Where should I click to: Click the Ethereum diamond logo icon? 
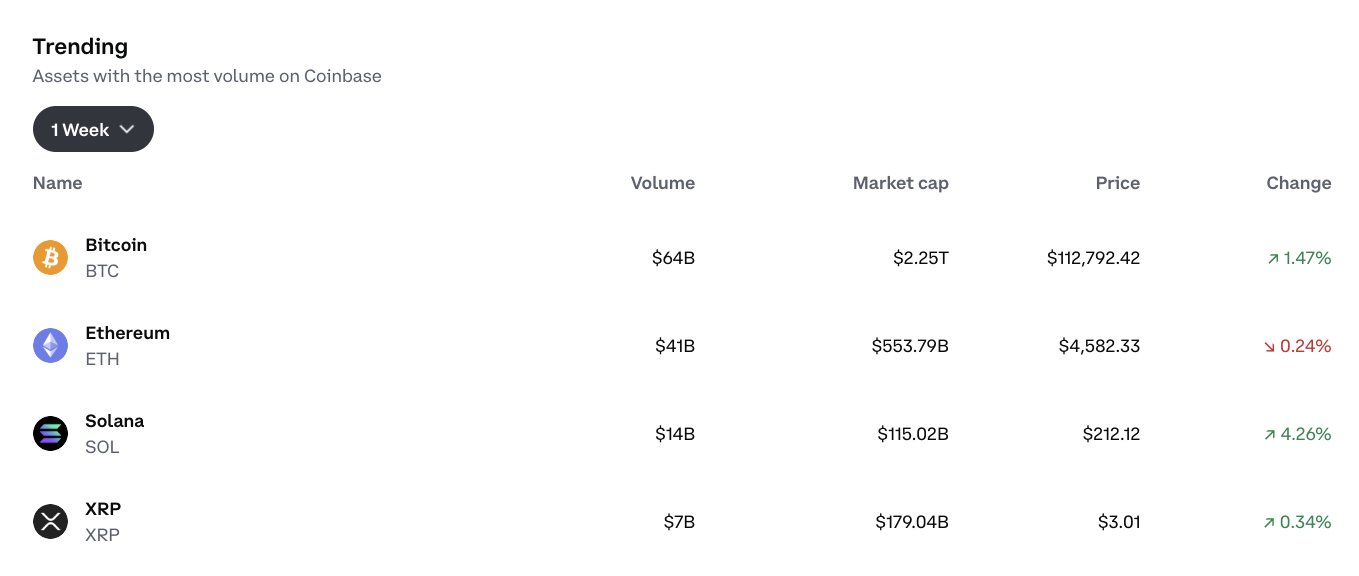click(x=50, y=346)
